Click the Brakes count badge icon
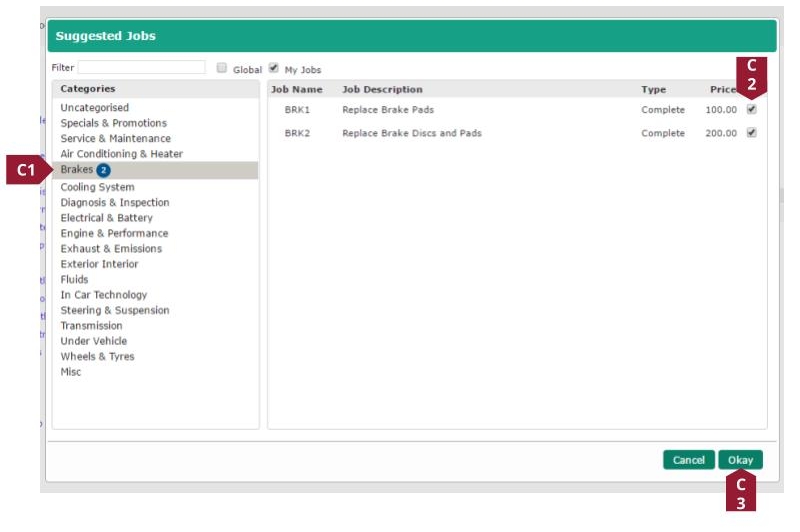Screen dimensions: 800x532 (x=103, y=171)
